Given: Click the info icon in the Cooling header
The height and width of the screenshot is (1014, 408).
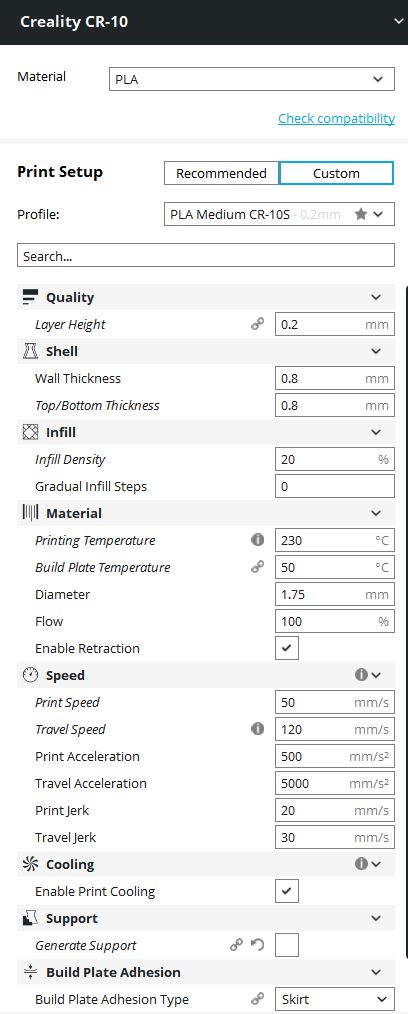Looking at the screenshot, I should 361,864.
